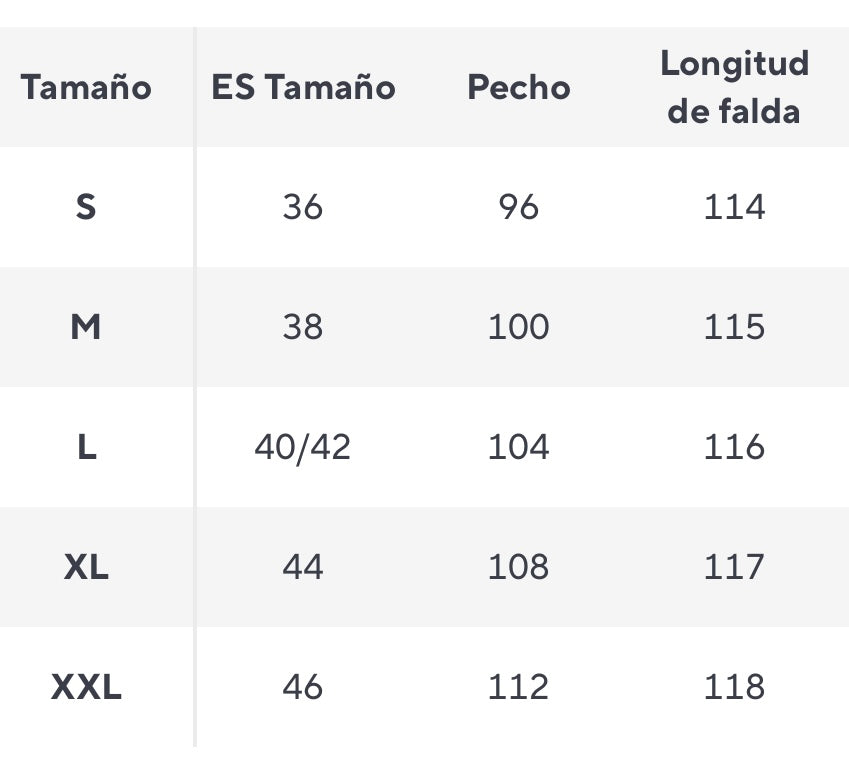
Task: Click the chest measurement 112
Action: point(519,687)
